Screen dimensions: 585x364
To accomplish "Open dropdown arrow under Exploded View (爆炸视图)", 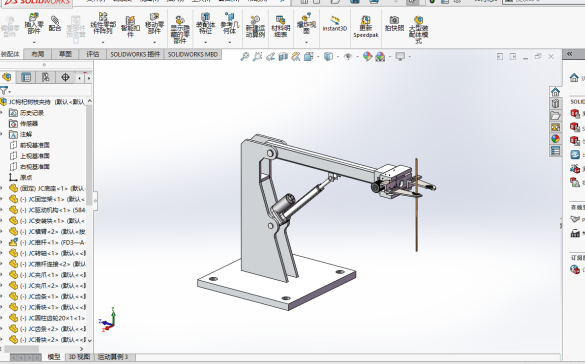I will click(306, 42).
